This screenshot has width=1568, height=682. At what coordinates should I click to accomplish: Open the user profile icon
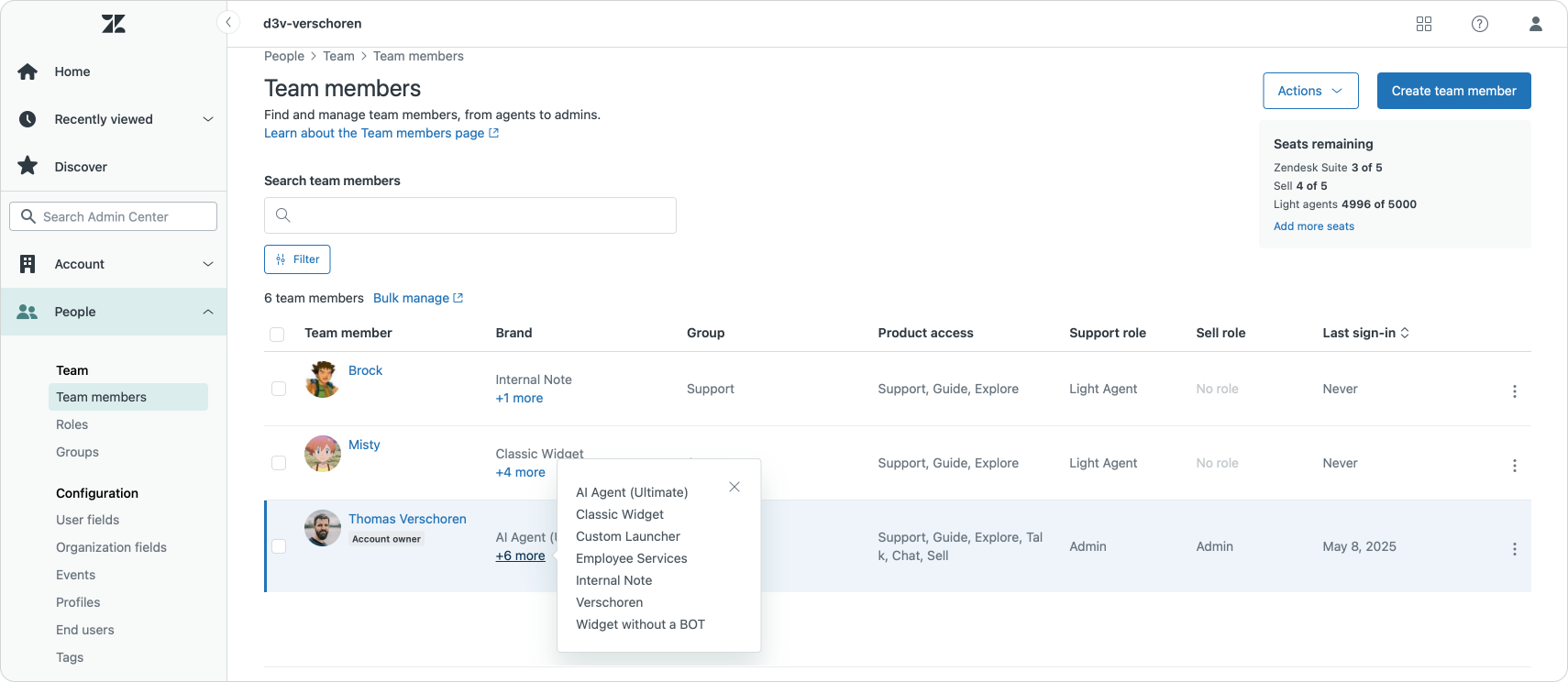pos(1536,24)
